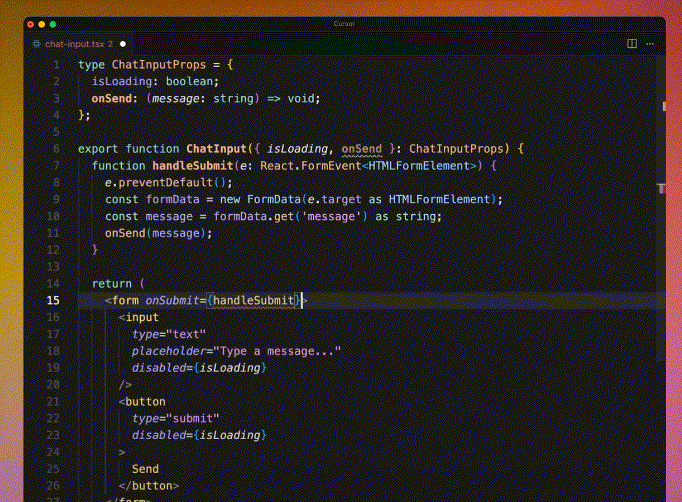Click the split editor icon

coord(632,44)
